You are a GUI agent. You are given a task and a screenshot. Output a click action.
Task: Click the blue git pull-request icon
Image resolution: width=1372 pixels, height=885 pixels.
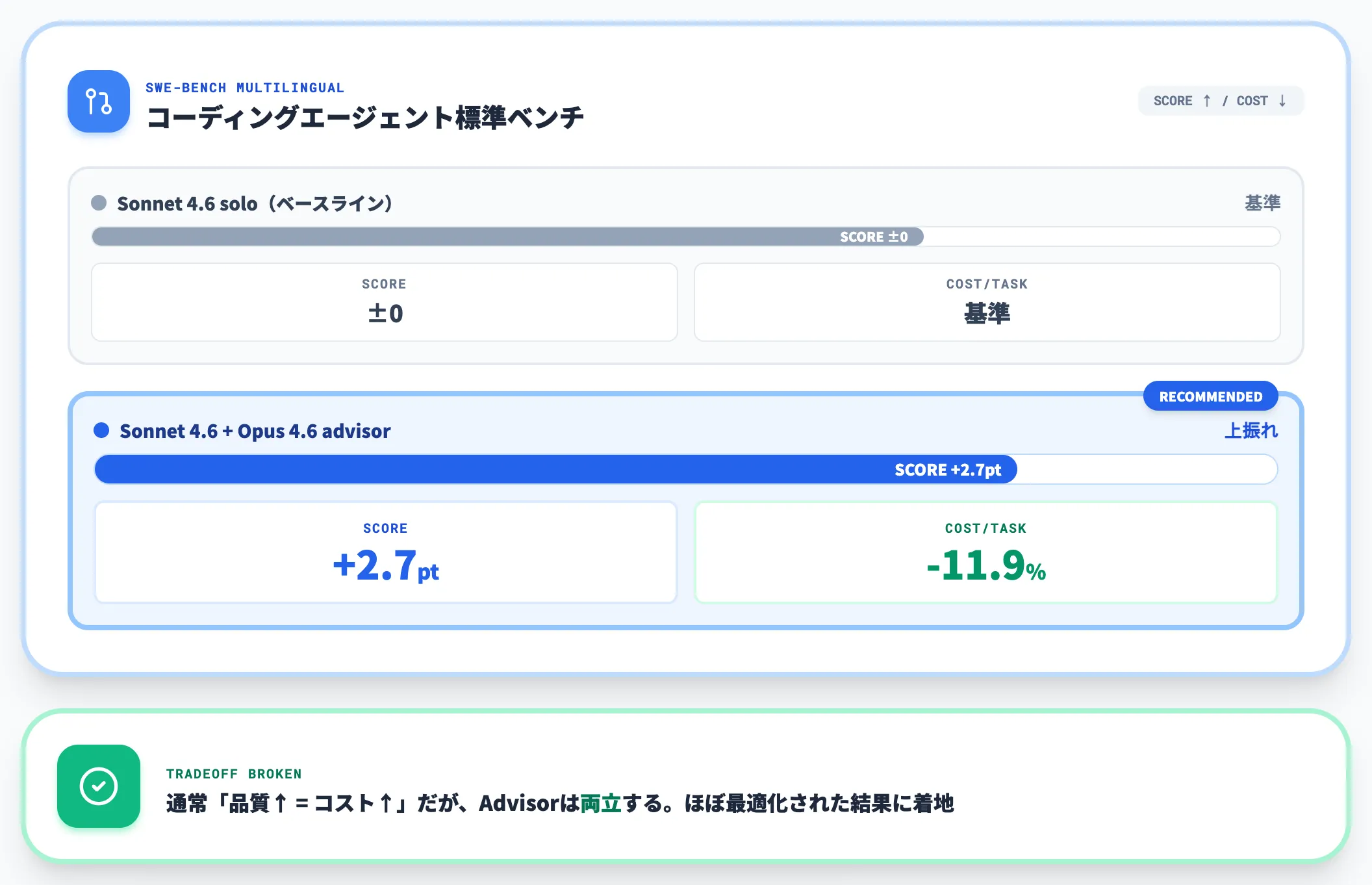click(x=99, y=101)
